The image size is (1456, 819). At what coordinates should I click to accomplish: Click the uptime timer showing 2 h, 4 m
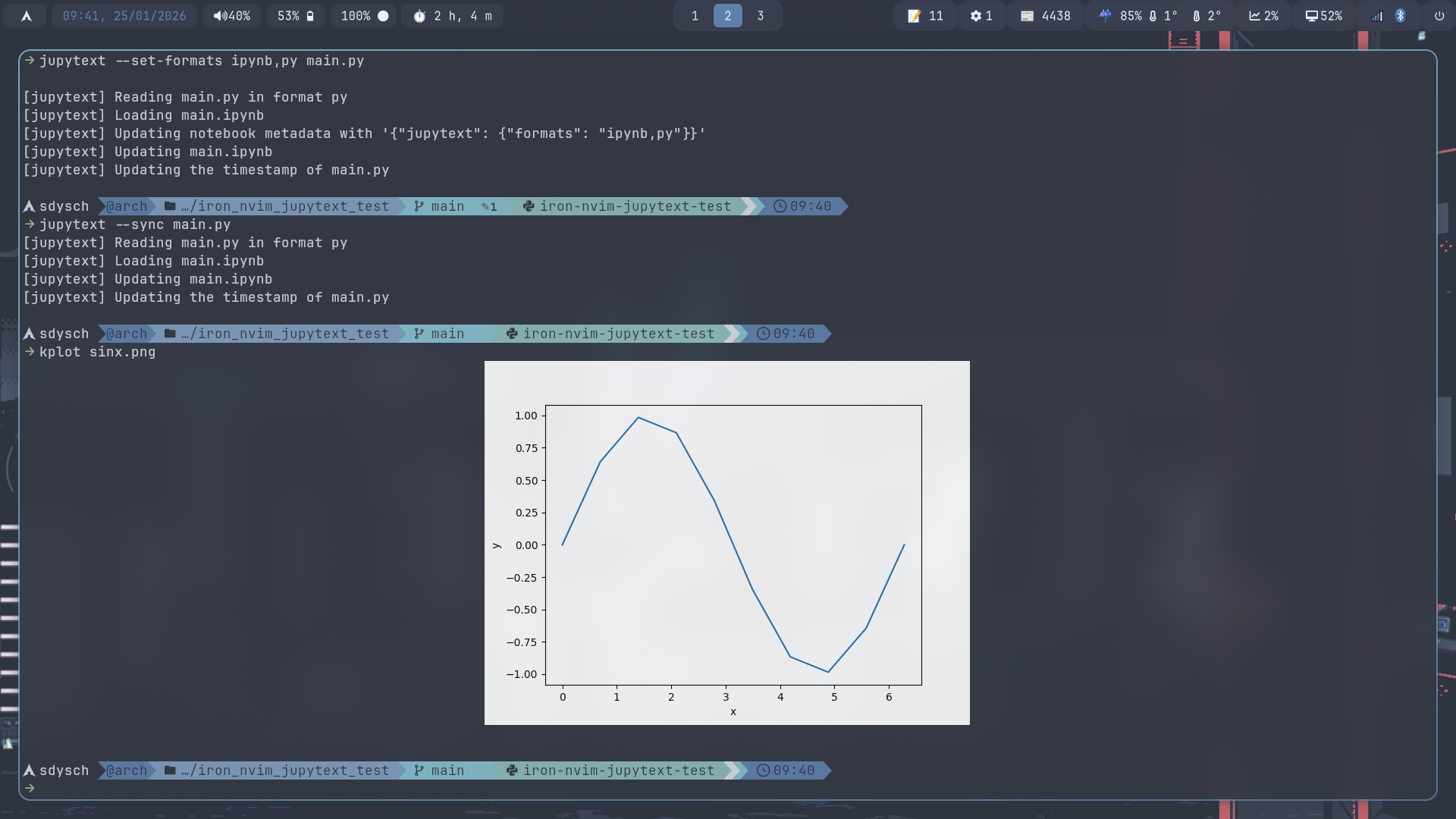(453, 16)
